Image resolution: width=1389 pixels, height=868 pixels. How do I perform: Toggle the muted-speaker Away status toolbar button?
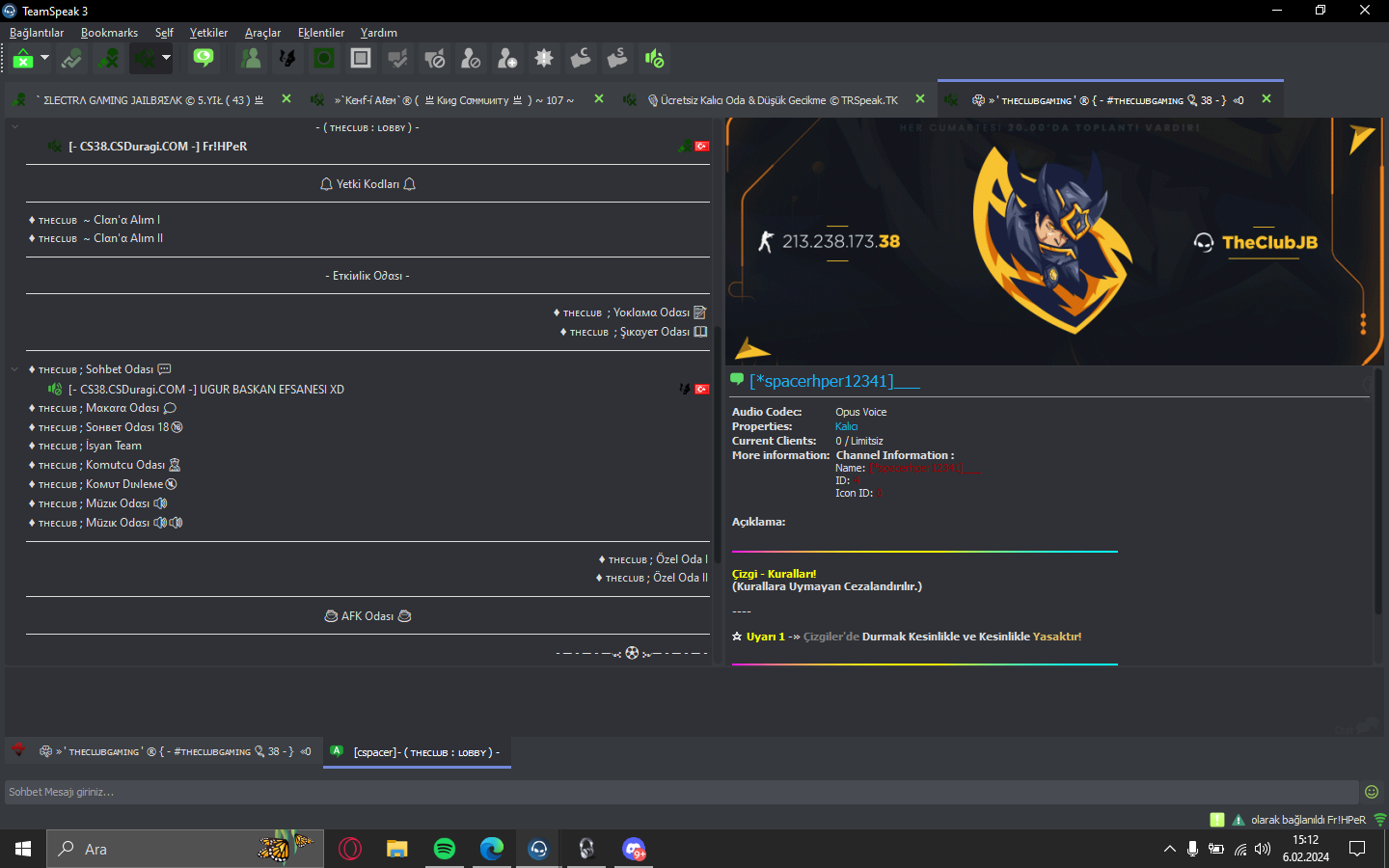point(144,59)
